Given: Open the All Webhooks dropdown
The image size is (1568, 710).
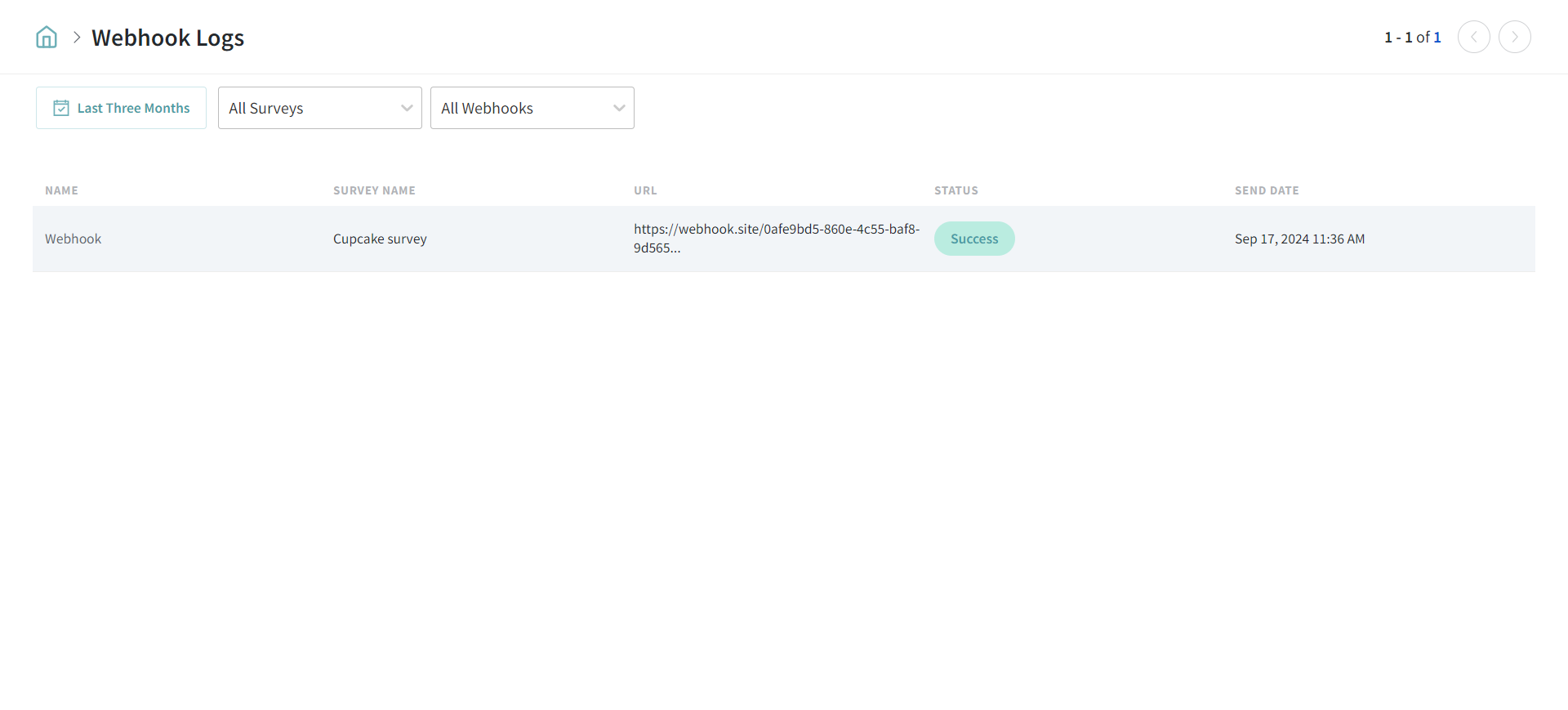Looking at the screenshot, I should [x=523, y=108].
